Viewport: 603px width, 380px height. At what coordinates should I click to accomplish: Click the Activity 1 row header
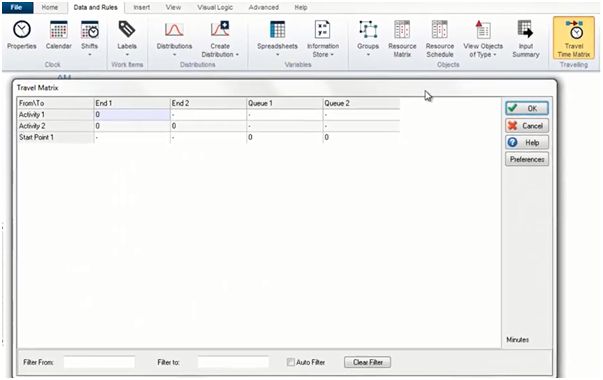coord(55,115)
